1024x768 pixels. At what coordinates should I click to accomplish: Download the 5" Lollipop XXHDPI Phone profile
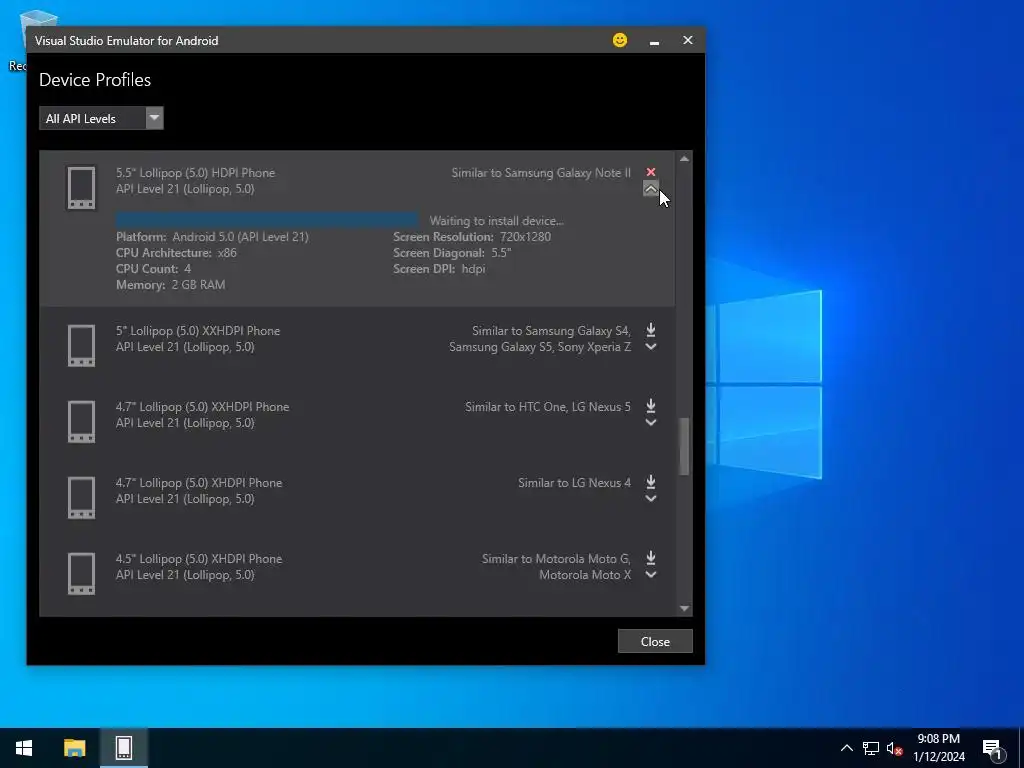pos(650,330)
